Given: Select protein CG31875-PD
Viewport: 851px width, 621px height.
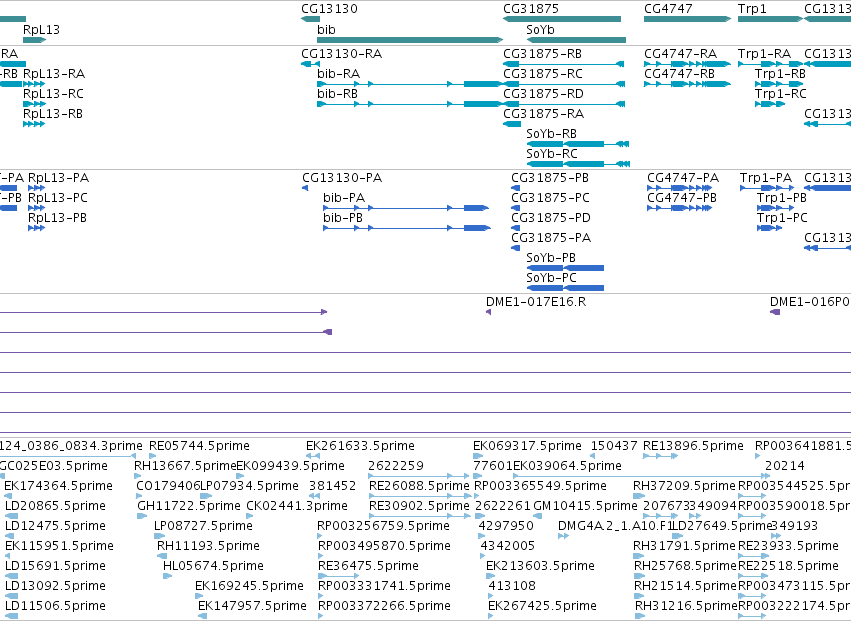Looking at the screenshot, I should [x=551, y=218].
